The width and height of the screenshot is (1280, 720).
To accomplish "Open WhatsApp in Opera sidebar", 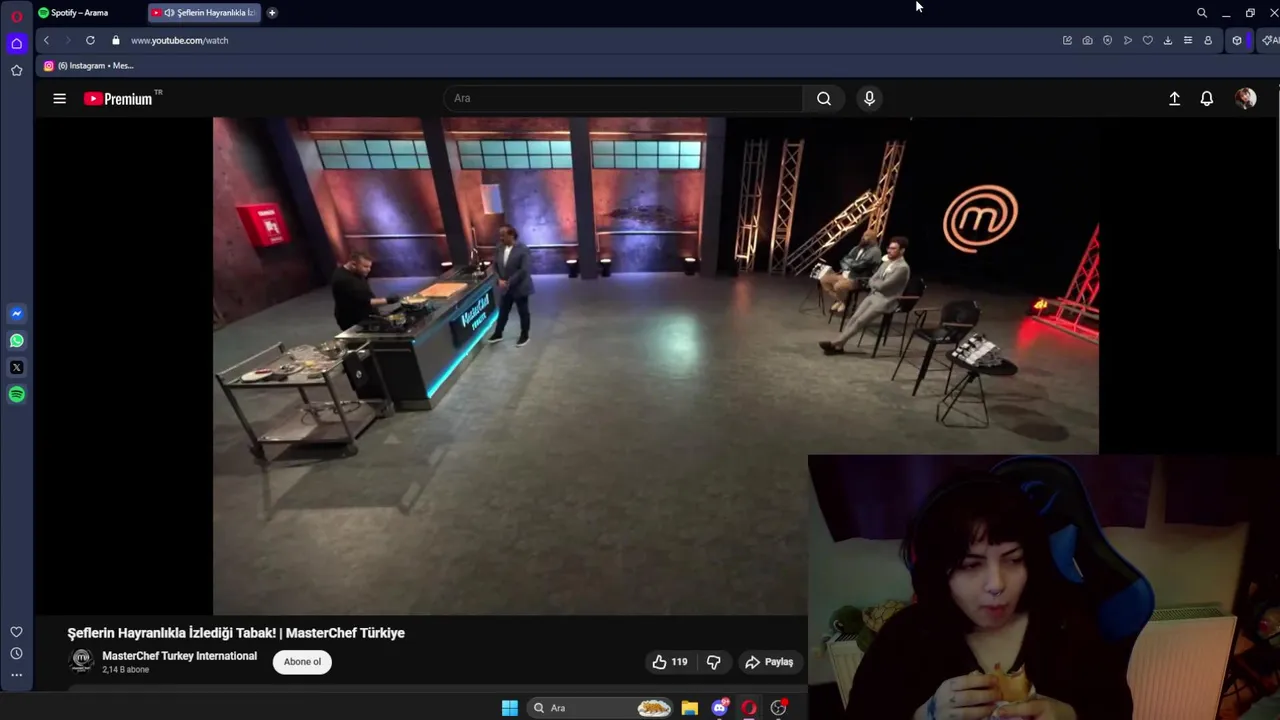I will (x=16, y=341).
